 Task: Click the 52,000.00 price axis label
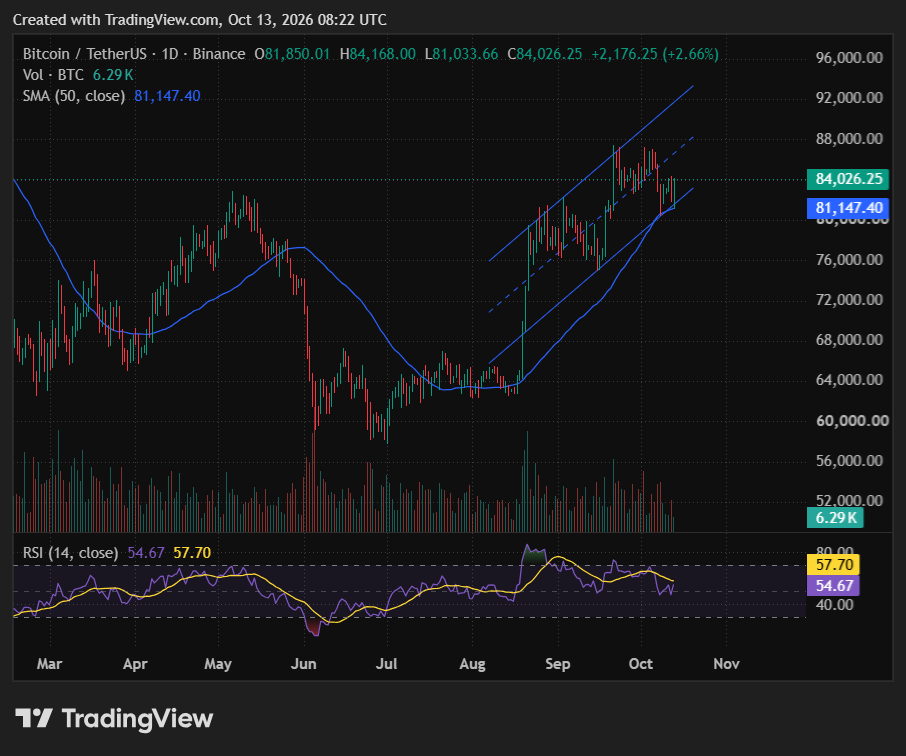point(849,501)
